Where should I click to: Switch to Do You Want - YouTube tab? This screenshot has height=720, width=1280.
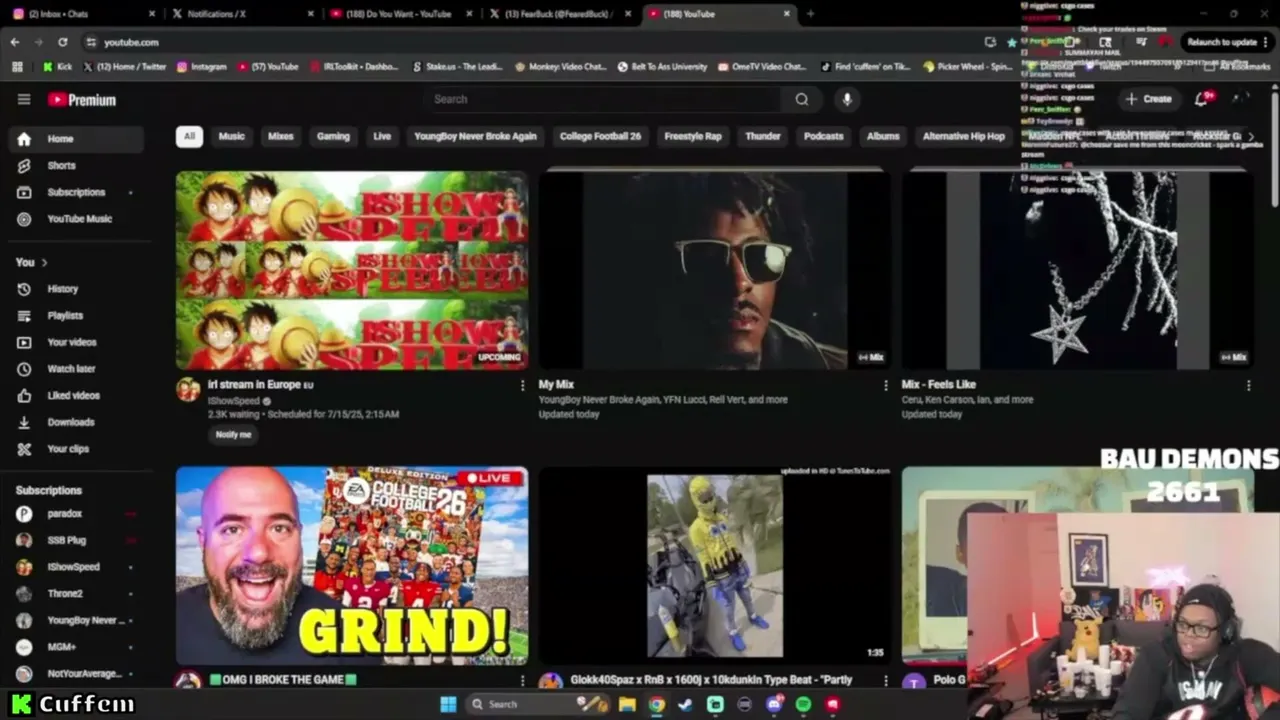point(398,14)
